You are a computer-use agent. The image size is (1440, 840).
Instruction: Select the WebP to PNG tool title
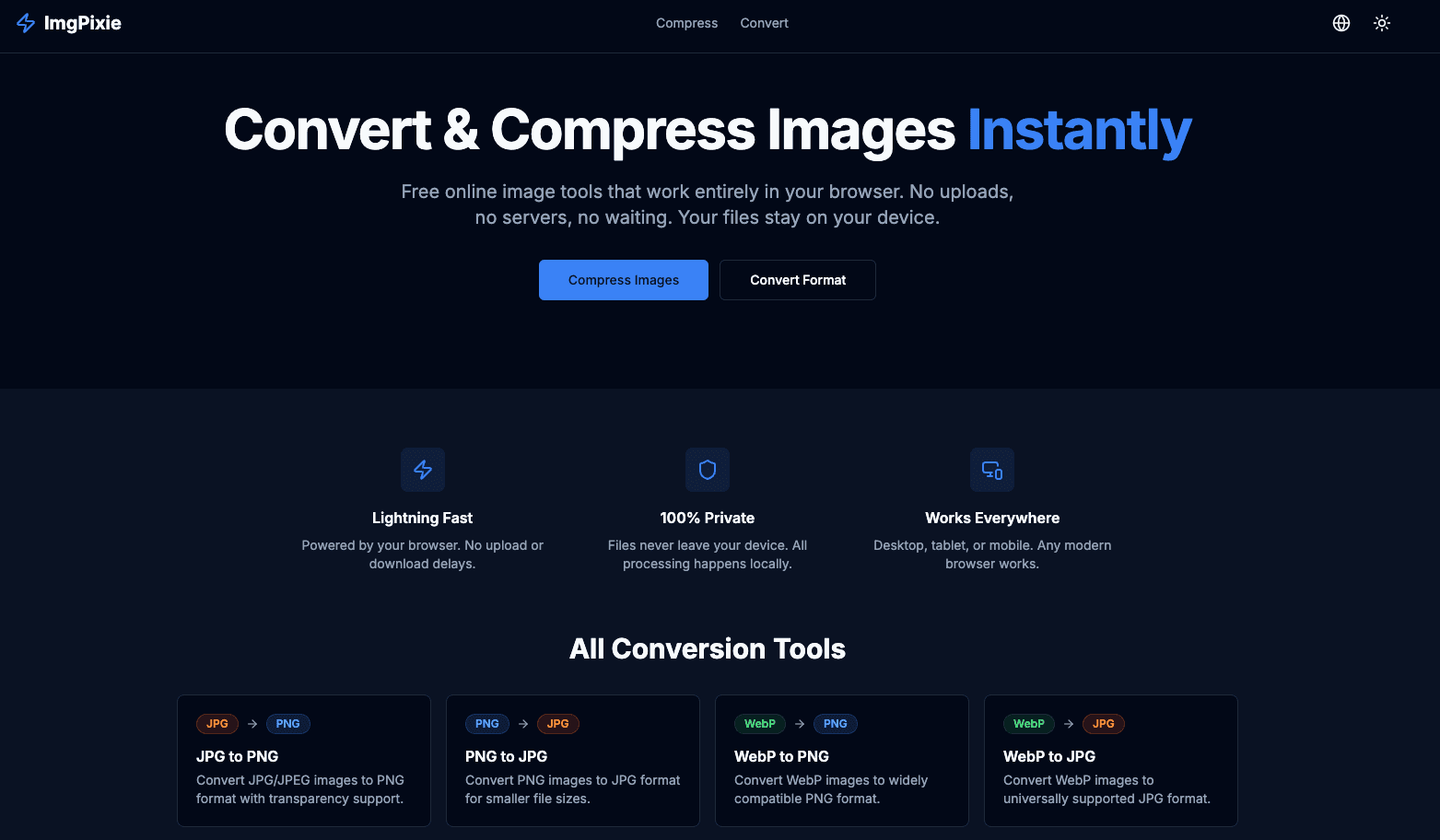pyautogui.click(x=781, y=756)
